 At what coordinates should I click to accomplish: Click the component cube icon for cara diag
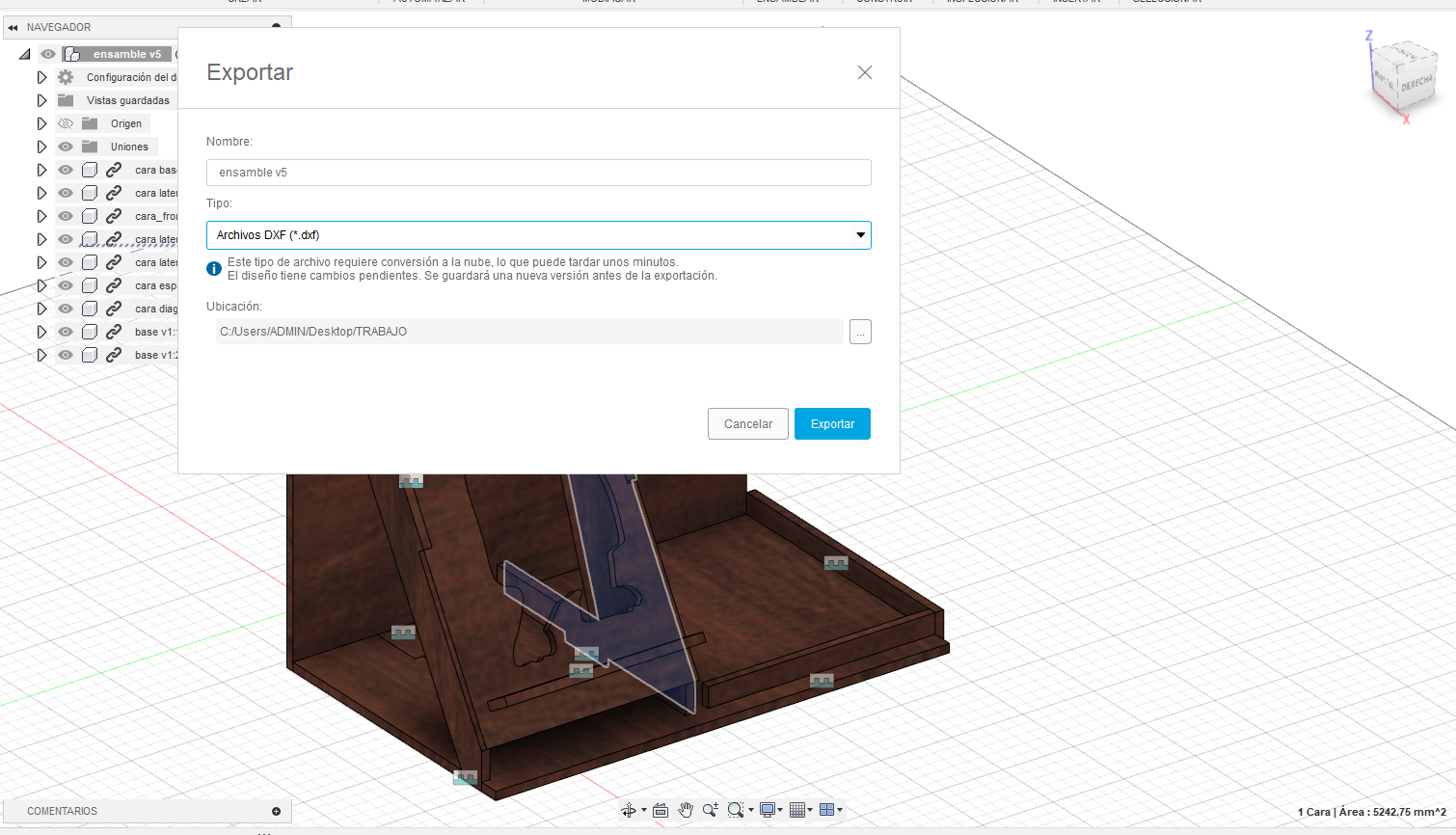pyautogui.click(x=90, y=309)
